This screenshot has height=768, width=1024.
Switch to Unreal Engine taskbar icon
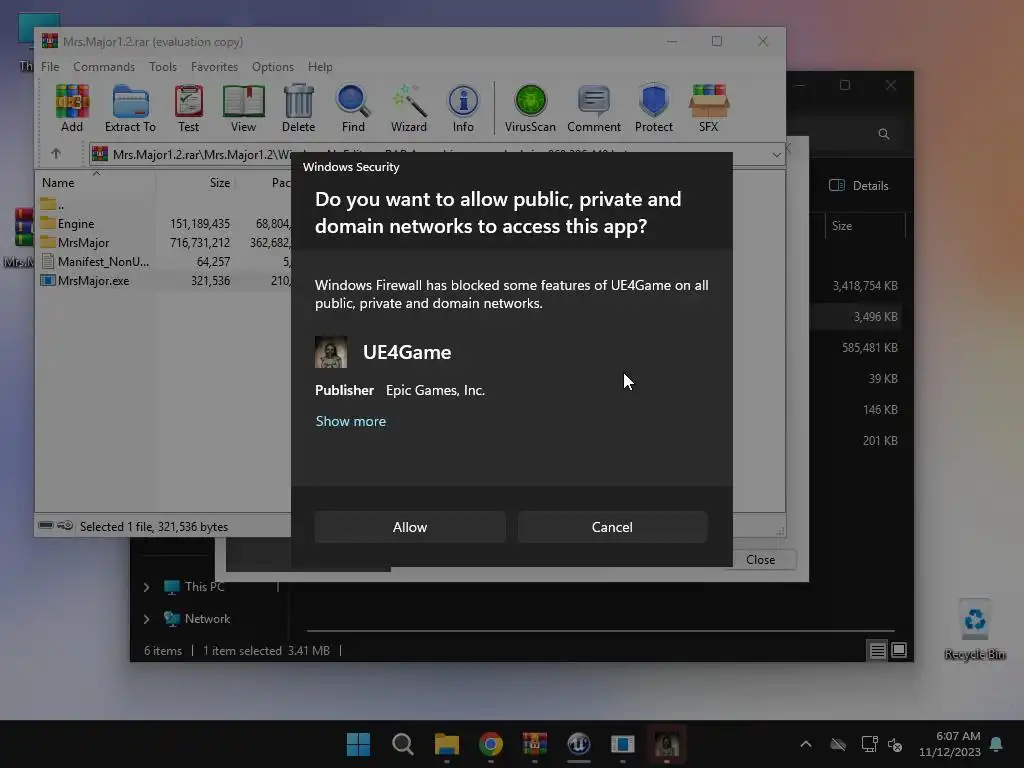coord(579,744)
